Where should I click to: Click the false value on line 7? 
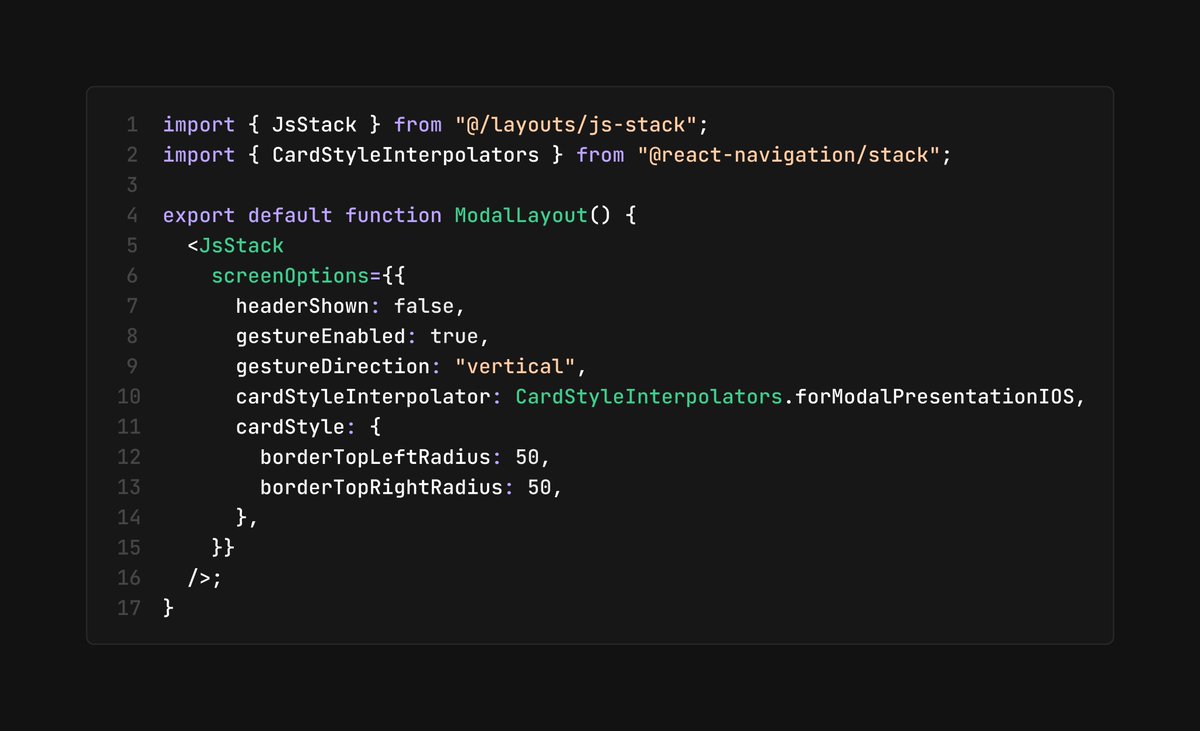(423, 306)
